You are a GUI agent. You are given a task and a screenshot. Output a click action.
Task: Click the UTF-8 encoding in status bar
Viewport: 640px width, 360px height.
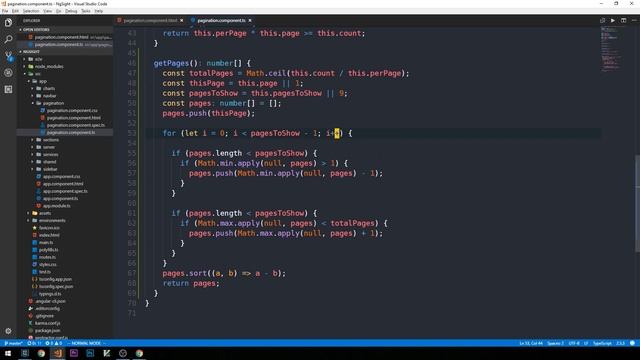[x=574, y=343]
